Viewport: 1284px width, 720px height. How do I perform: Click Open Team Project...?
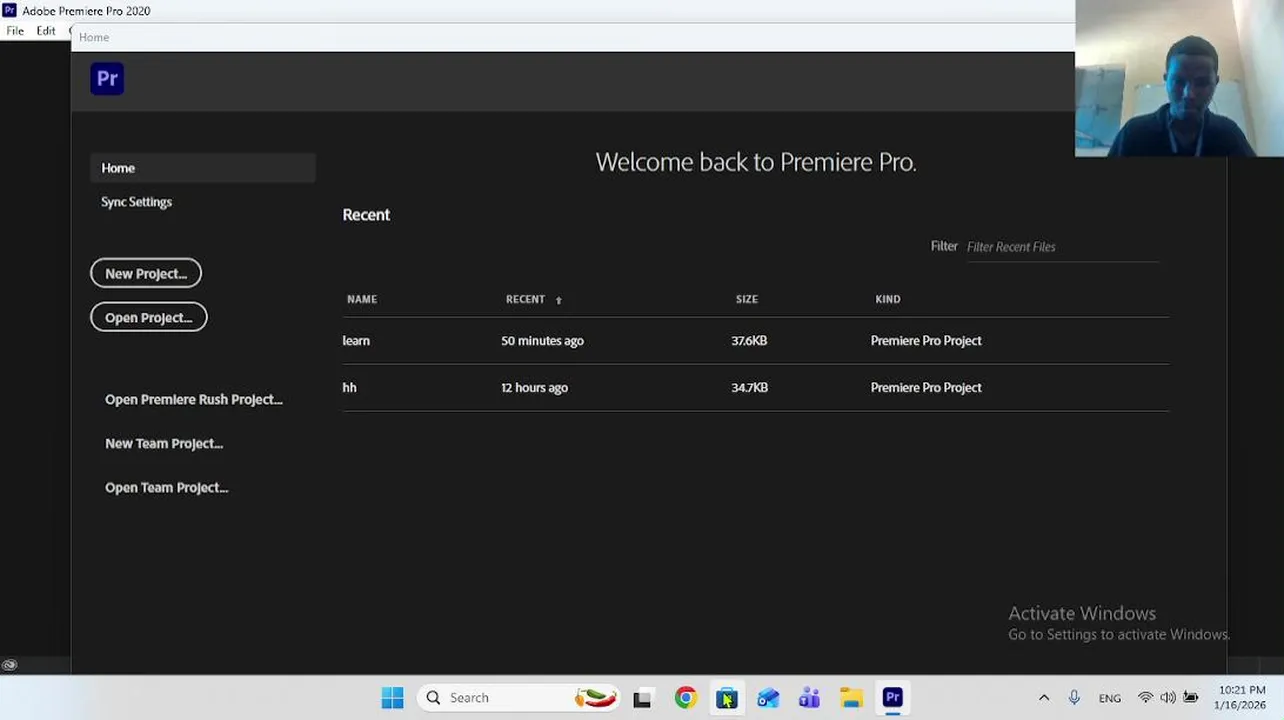[x=167, y=487]
